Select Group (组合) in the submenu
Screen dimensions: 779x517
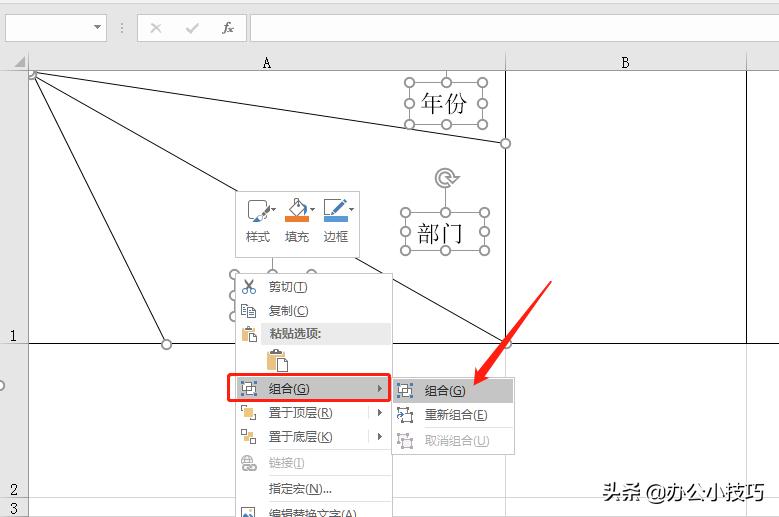(x=453, y=391)
